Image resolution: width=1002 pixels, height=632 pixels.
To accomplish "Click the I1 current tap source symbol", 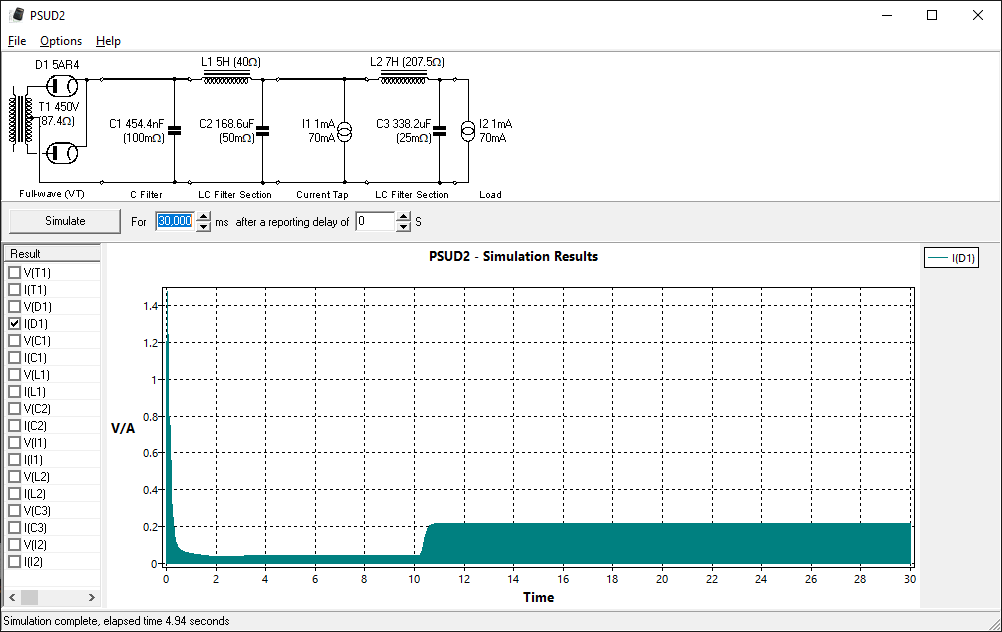I will (344, 131).
